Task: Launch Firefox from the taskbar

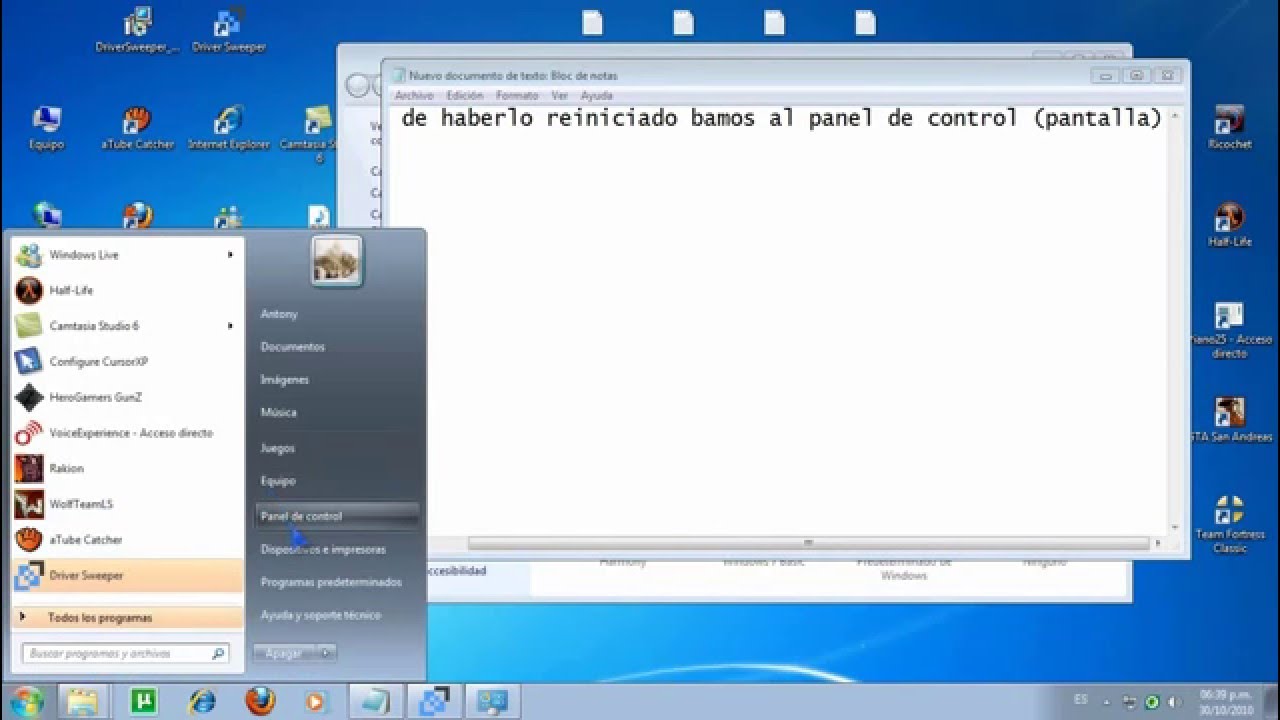Action: coord(260,701)
